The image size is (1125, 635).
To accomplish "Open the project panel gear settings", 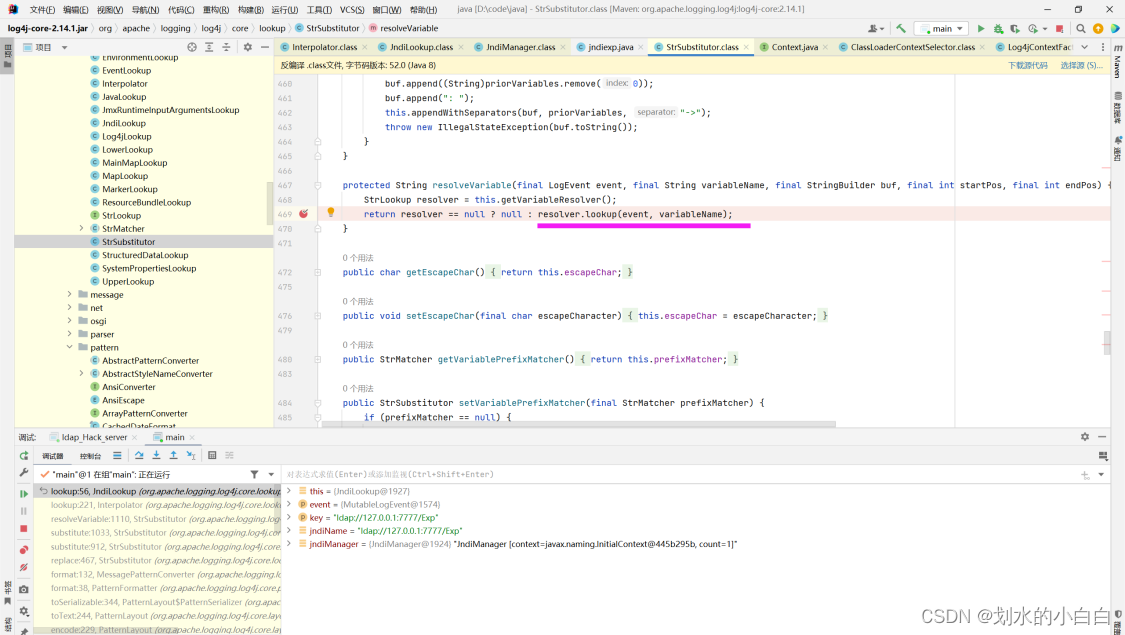I will click(x=248, y=47).
